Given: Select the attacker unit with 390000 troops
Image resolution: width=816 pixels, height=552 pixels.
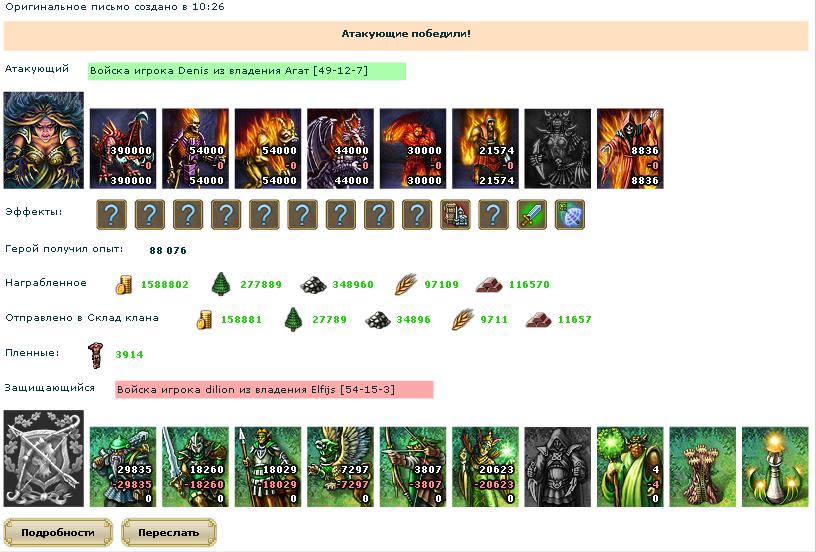Looking at the screenshot, I should click(x=123, y=148).
